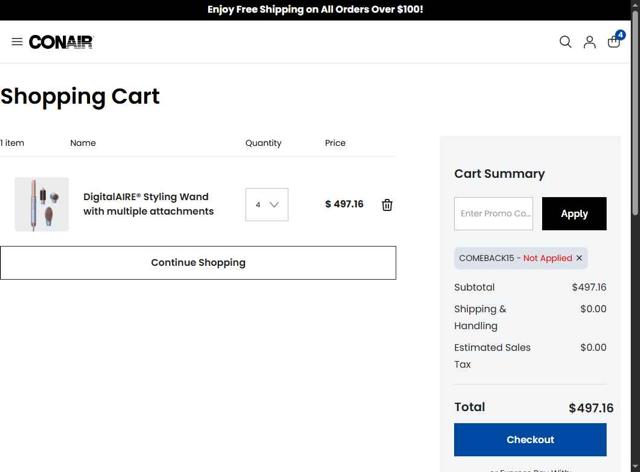The height and width of the screenshot is (472, 640).
Task: Click the Not Applied status text
Action: (547, 258)
